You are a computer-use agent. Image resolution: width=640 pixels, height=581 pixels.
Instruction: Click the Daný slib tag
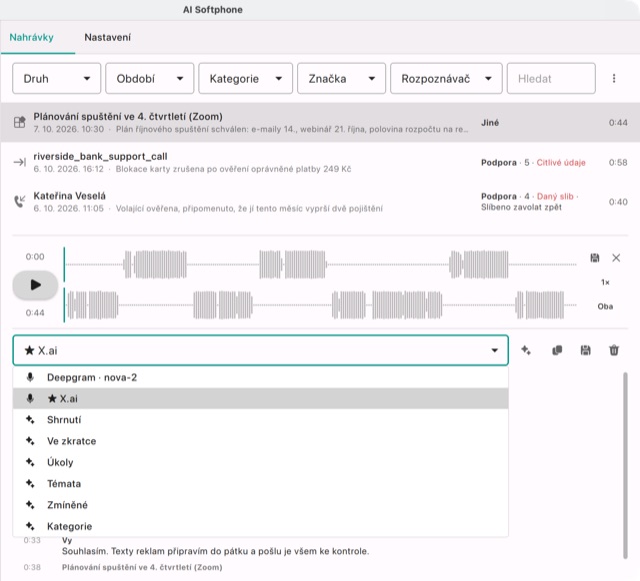pos(555,196)
